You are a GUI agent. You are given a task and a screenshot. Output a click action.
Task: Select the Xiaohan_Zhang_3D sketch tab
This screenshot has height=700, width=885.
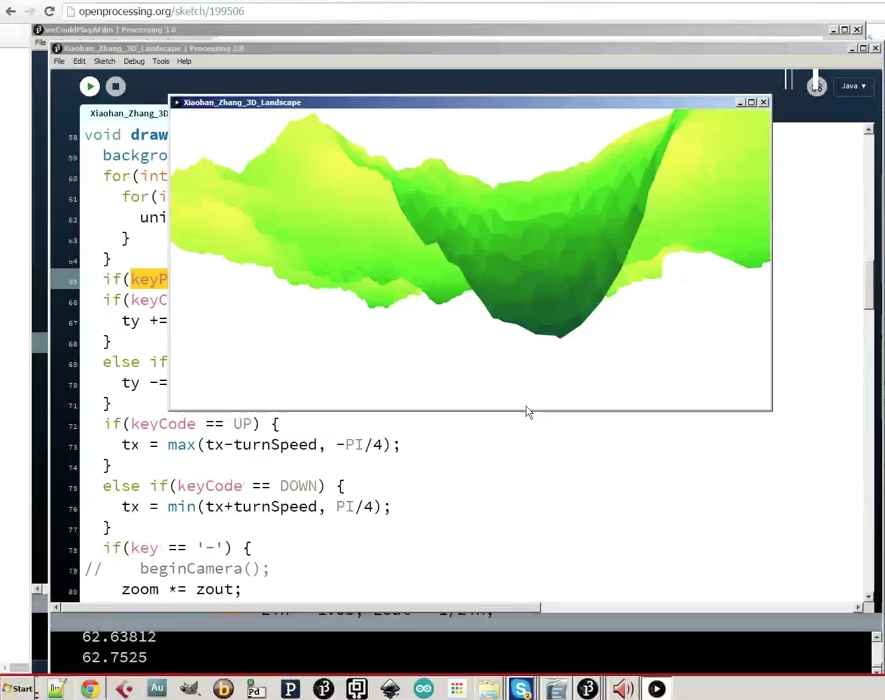(129, 113)
